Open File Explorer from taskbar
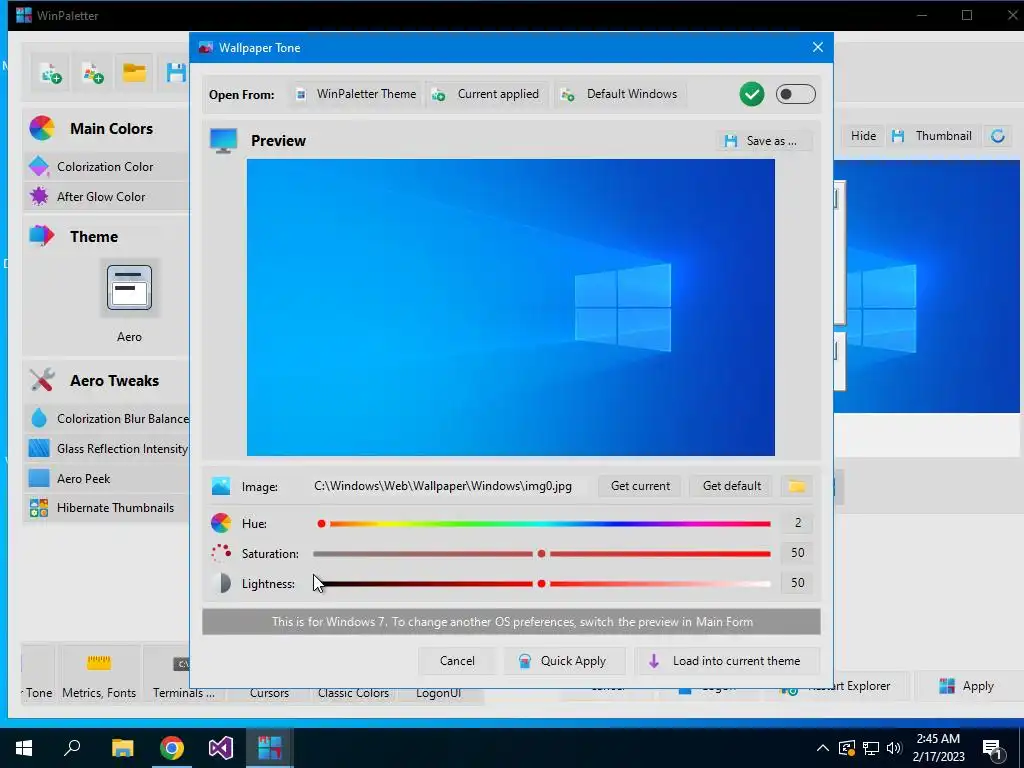The image size is (1024, 768). pos(122,748)
